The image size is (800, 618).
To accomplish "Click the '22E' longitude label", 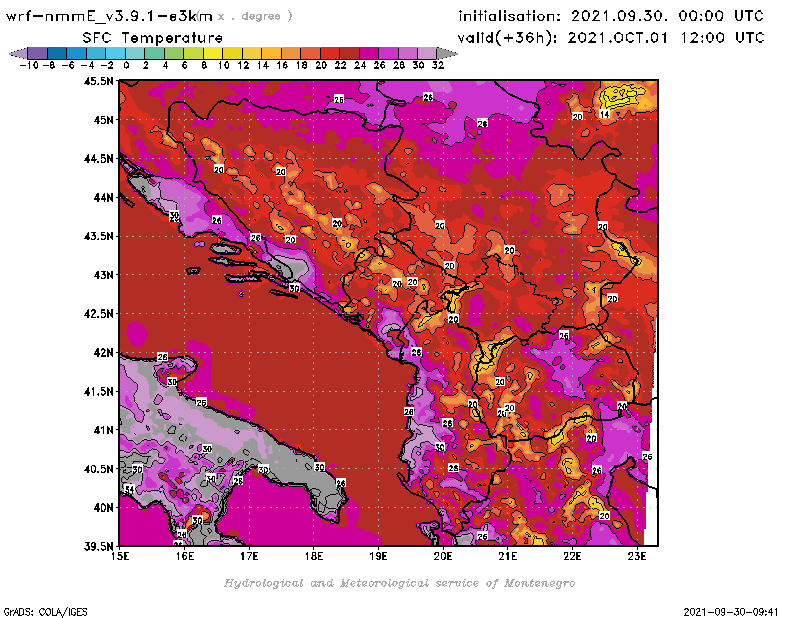I will (572, 556).
